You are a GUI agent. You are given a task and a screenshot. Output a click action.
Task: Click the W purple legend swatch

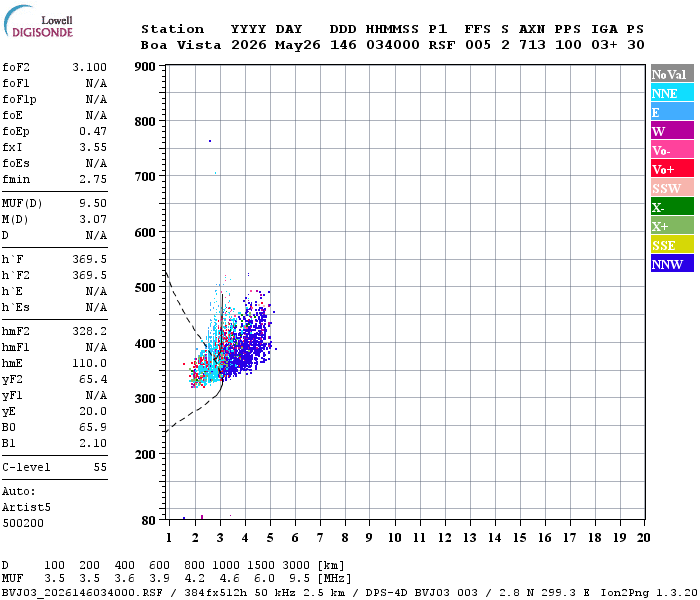(672, 131)
